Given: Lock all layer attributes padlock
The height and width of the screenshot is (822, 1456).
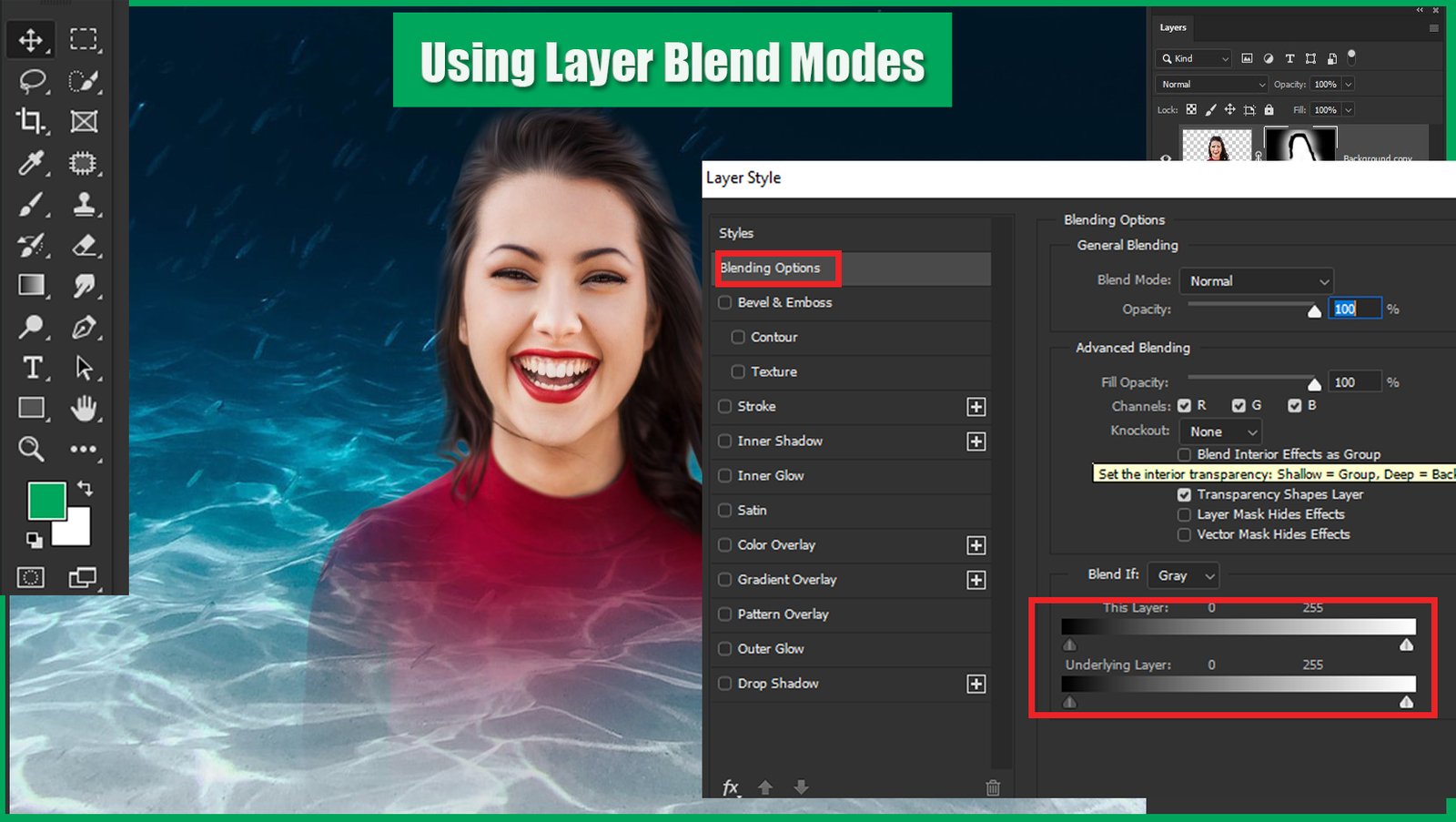Looking at the screenshot, I should click(1269, 109).
